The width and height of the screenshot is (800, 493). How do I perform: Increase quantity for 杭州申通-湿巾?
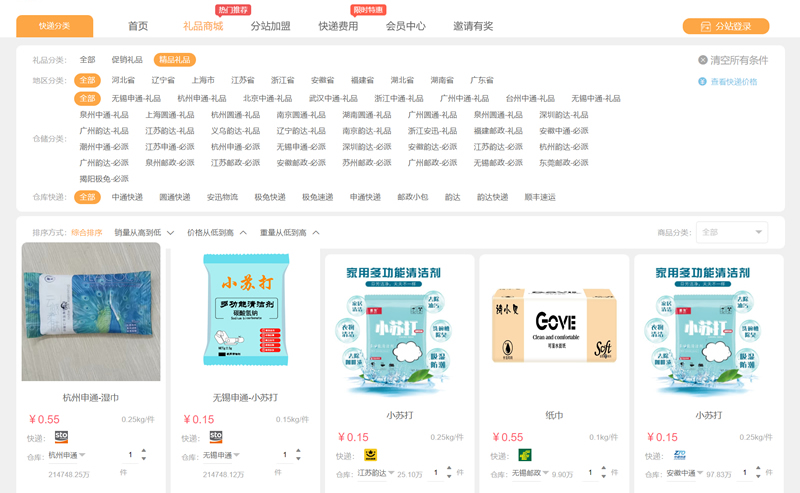(x=144, y=451)
